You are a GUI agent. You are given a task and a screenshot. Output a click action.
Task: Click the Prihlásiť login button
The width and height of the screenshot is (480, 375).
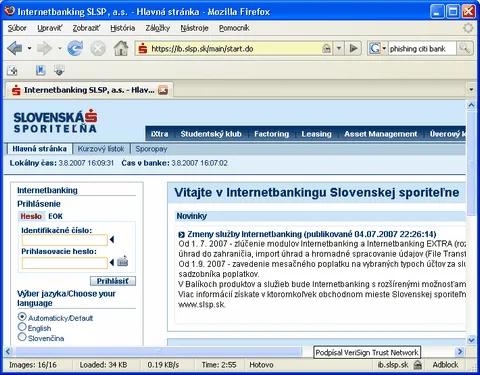[113, 281]
